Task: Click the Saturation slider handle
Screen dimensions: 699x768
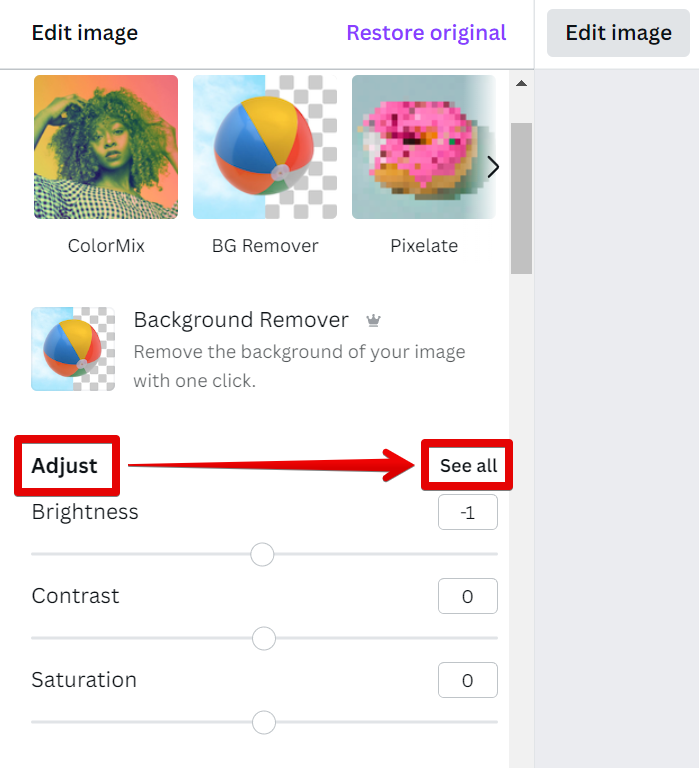Action: pos(264,722)
